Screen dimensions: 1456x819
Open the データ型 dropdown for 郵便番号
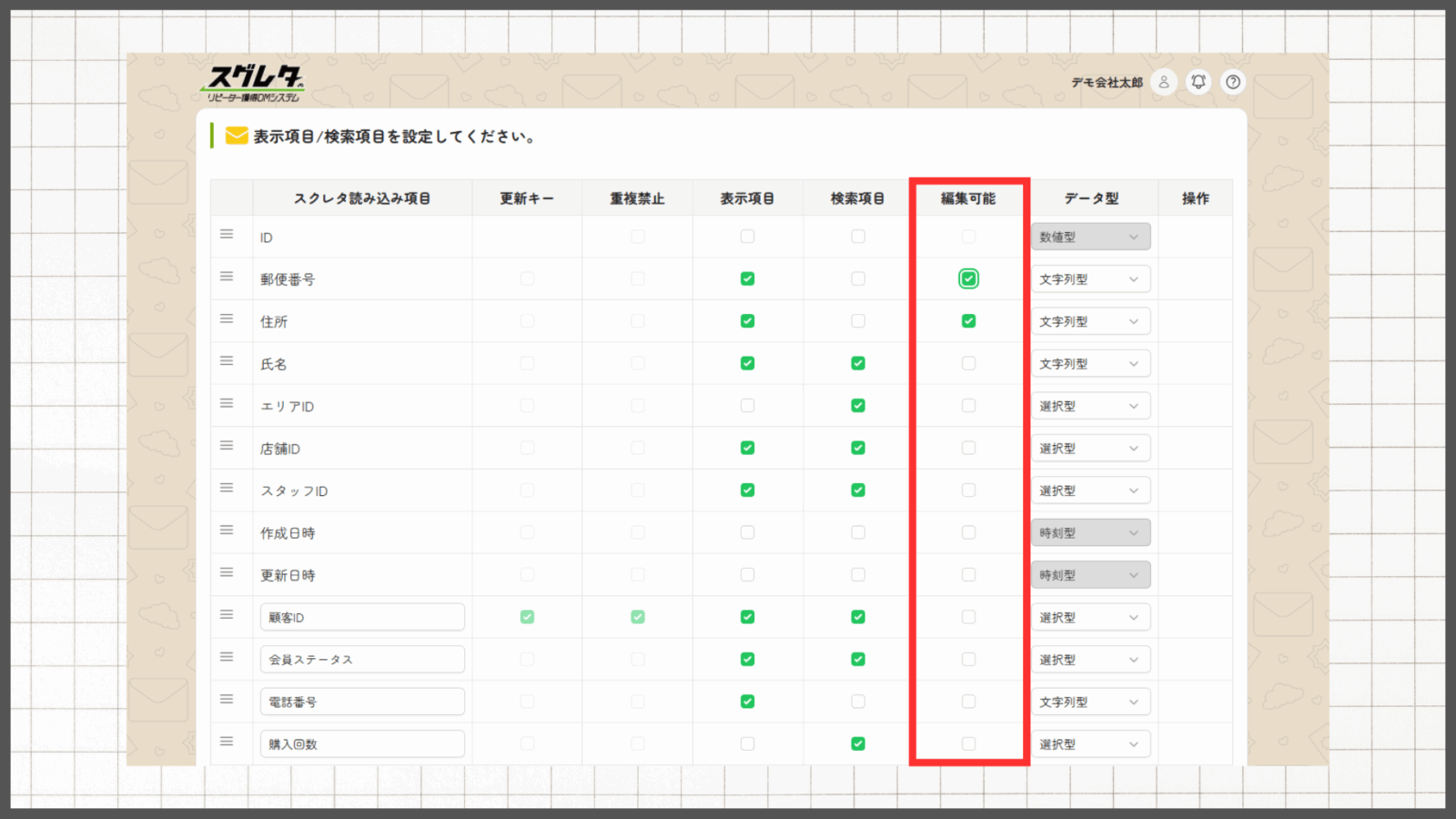point(1090,279)
